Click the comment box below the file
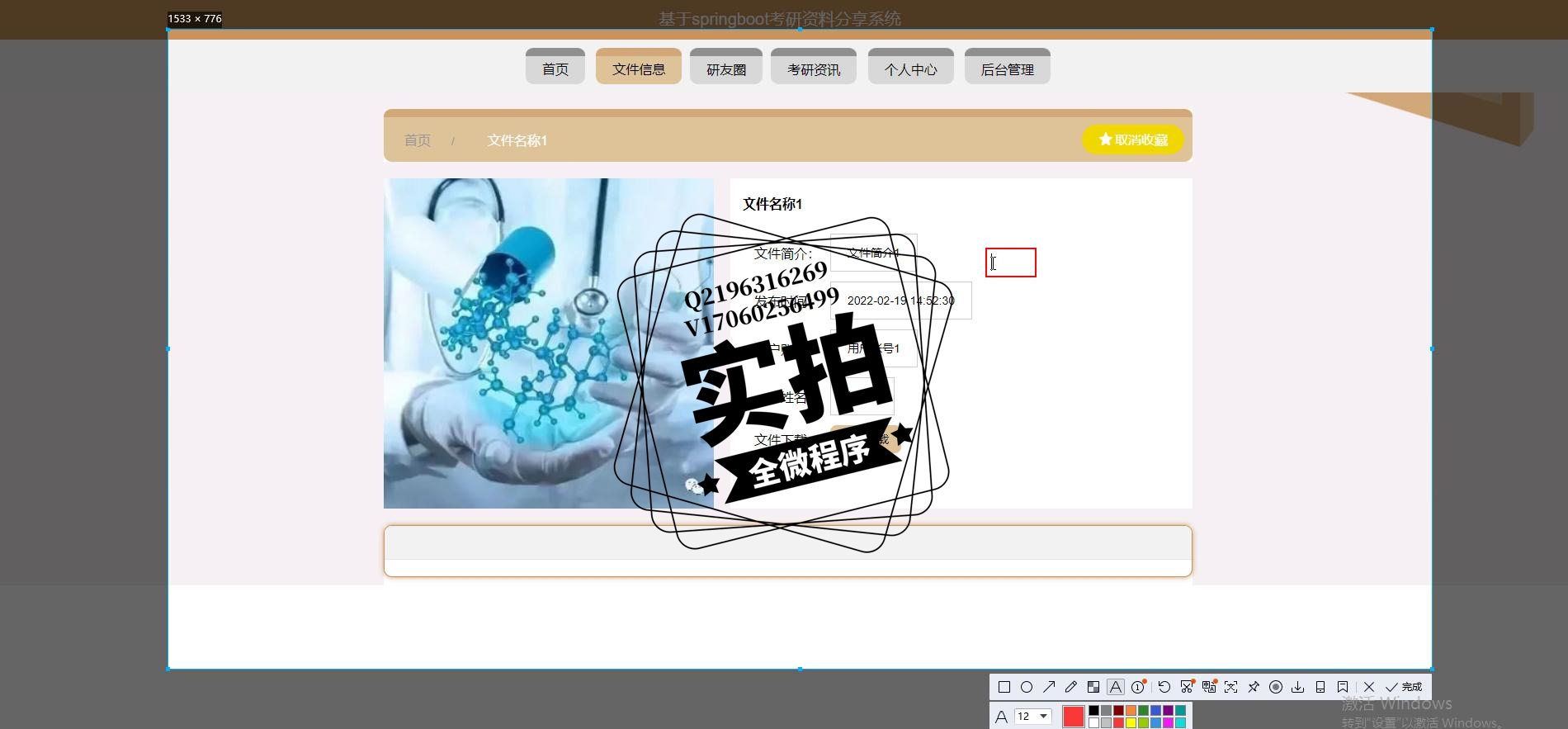This screenshot has height=729, width=1568. [788, 551]
